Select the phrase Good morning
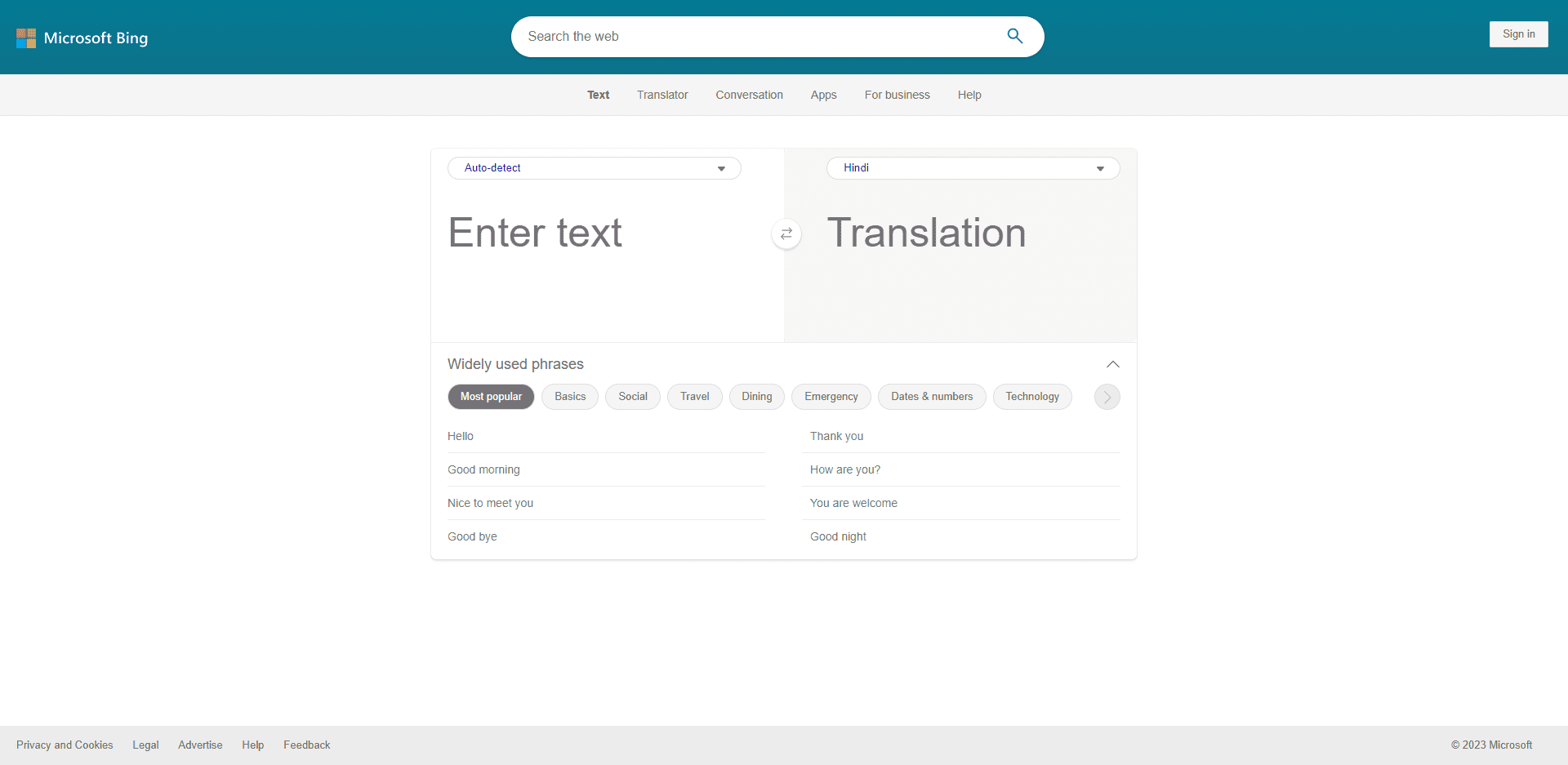The height and width of the screenshot is (765, 1568). pyautogui.click(x=483, y=469)
